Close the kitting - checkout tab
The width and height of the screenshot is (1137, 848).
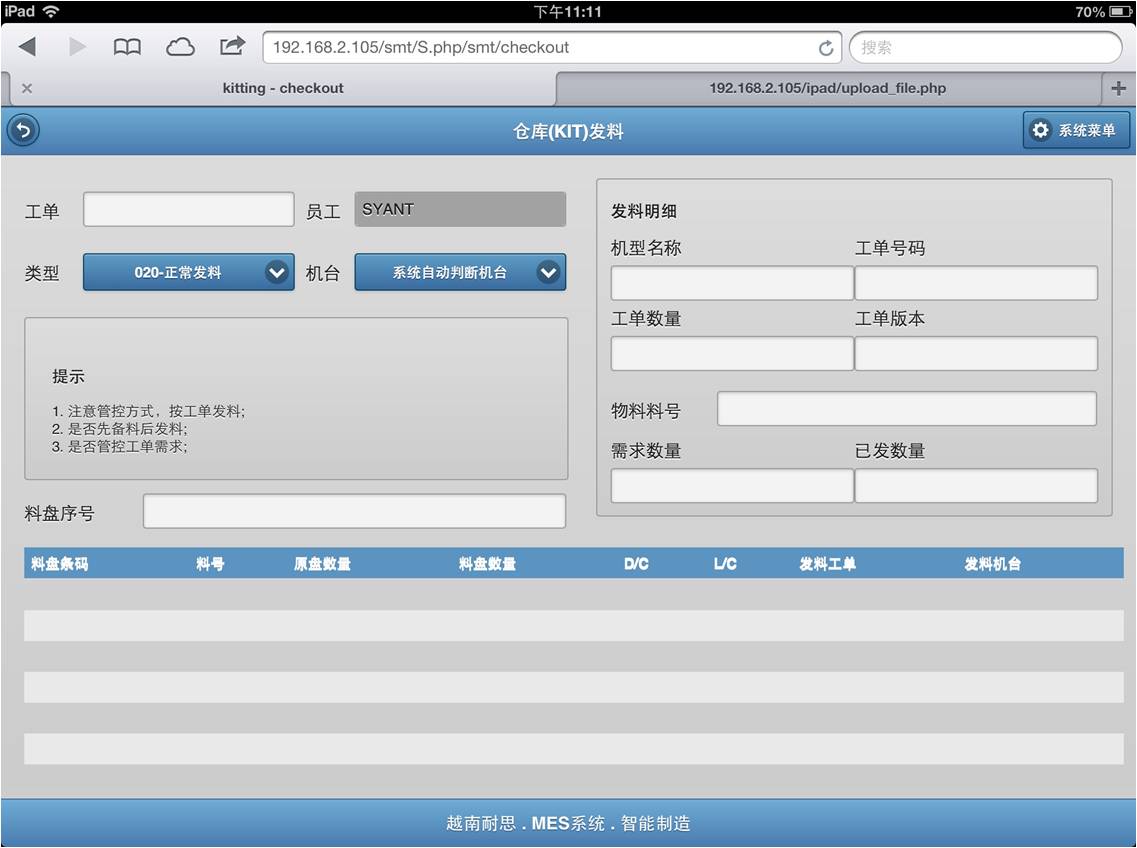(27, 88)
